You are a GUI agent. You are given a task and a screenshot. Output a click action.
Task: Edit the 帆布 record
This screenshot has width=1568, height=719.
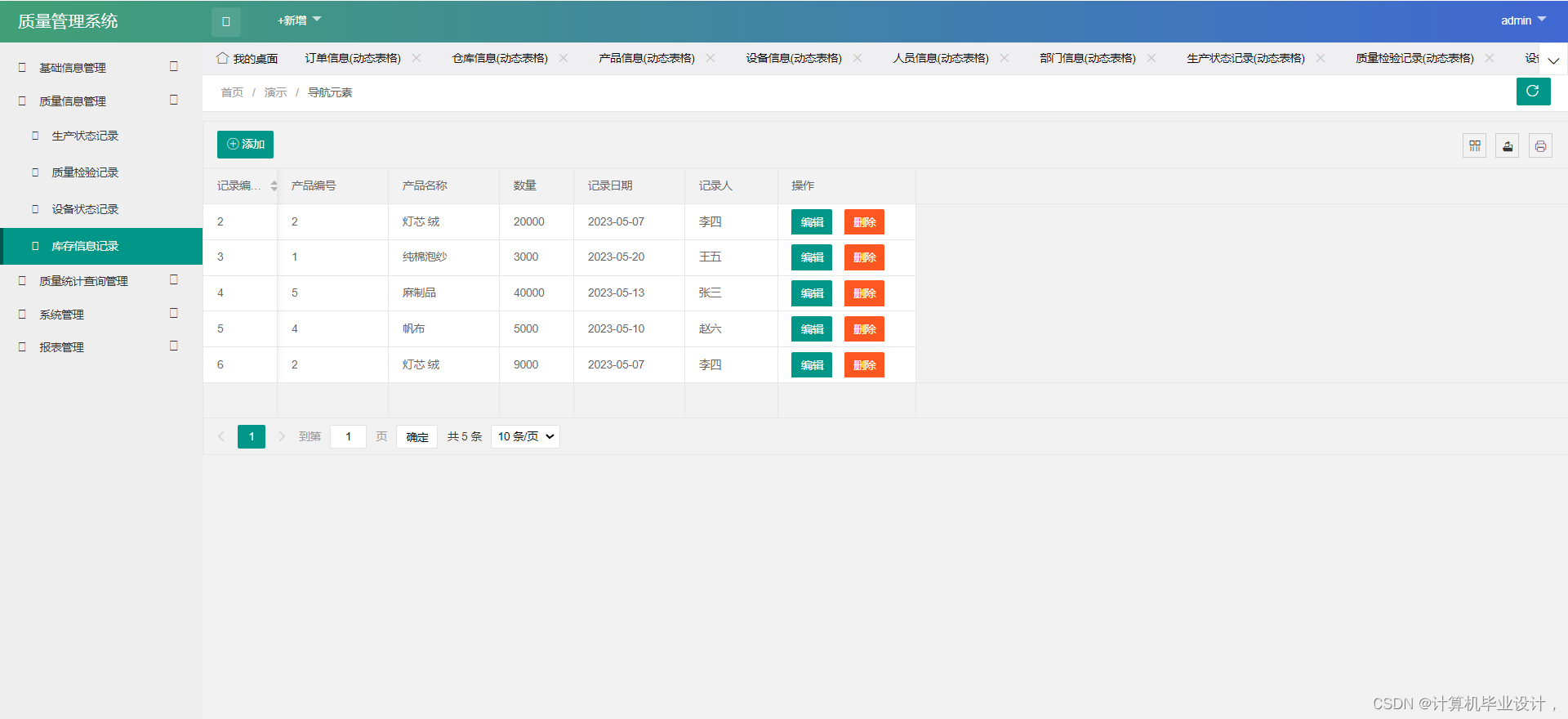pos(812,329)
